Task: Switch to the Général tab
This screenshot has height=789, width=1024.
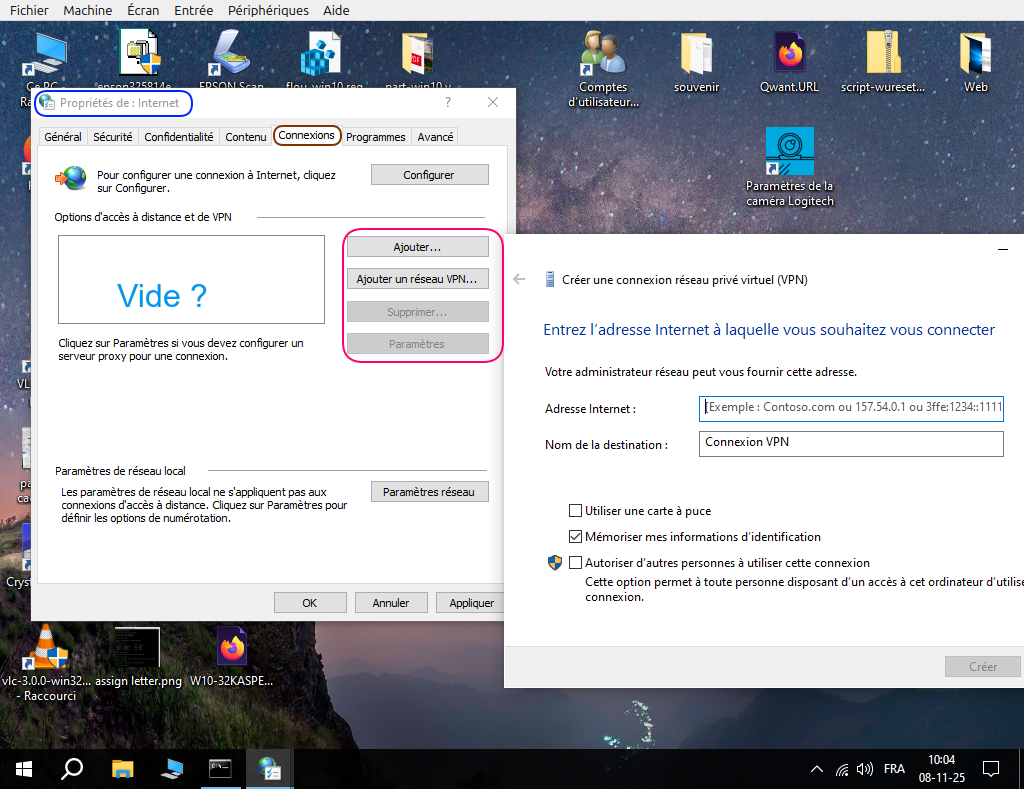Action: [x=63, y=137]
